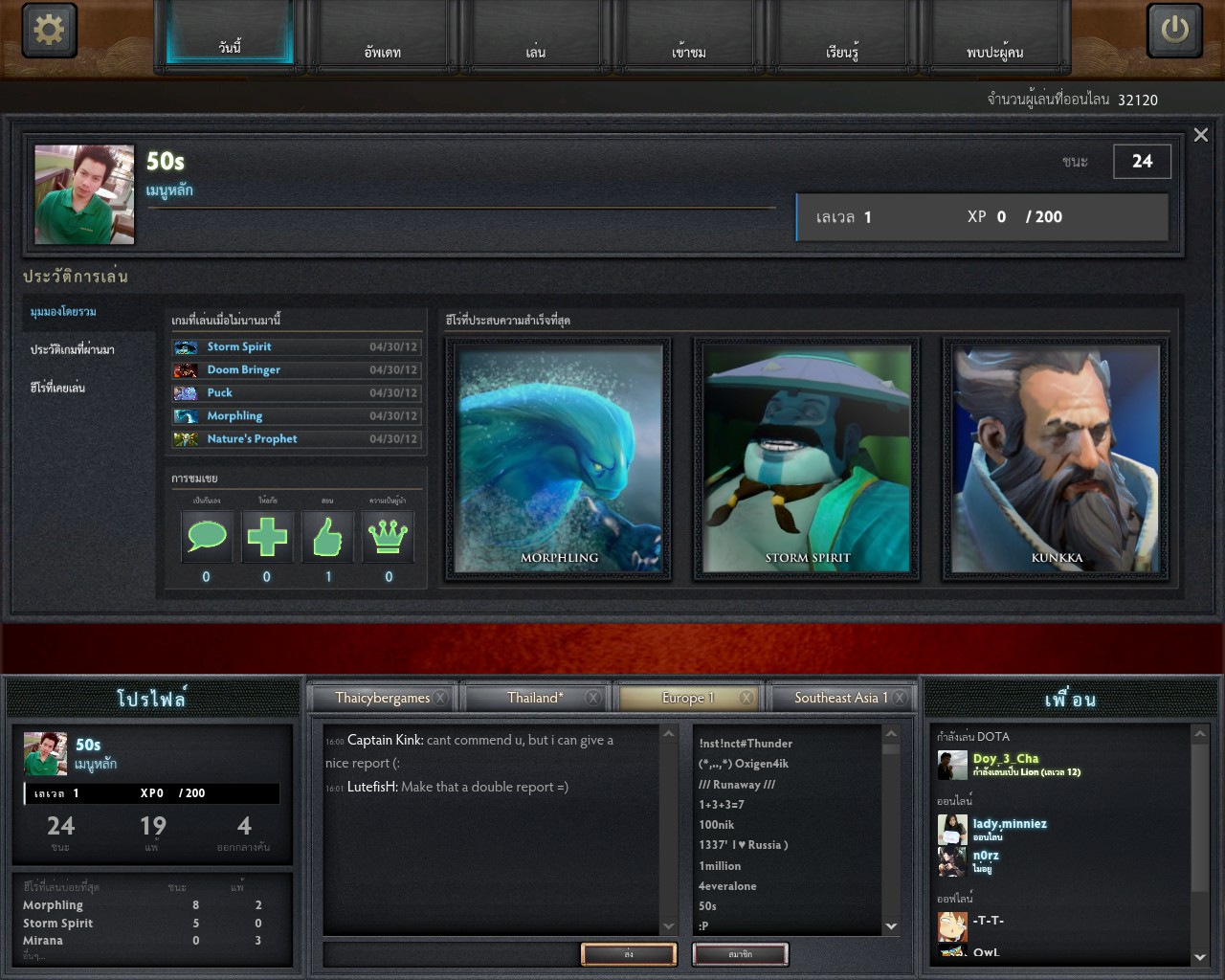The width and height of the screenshot is (1225, 980).
Task: Click the 50s name in โปรไฟล์ panel
Action: point(88,745)
